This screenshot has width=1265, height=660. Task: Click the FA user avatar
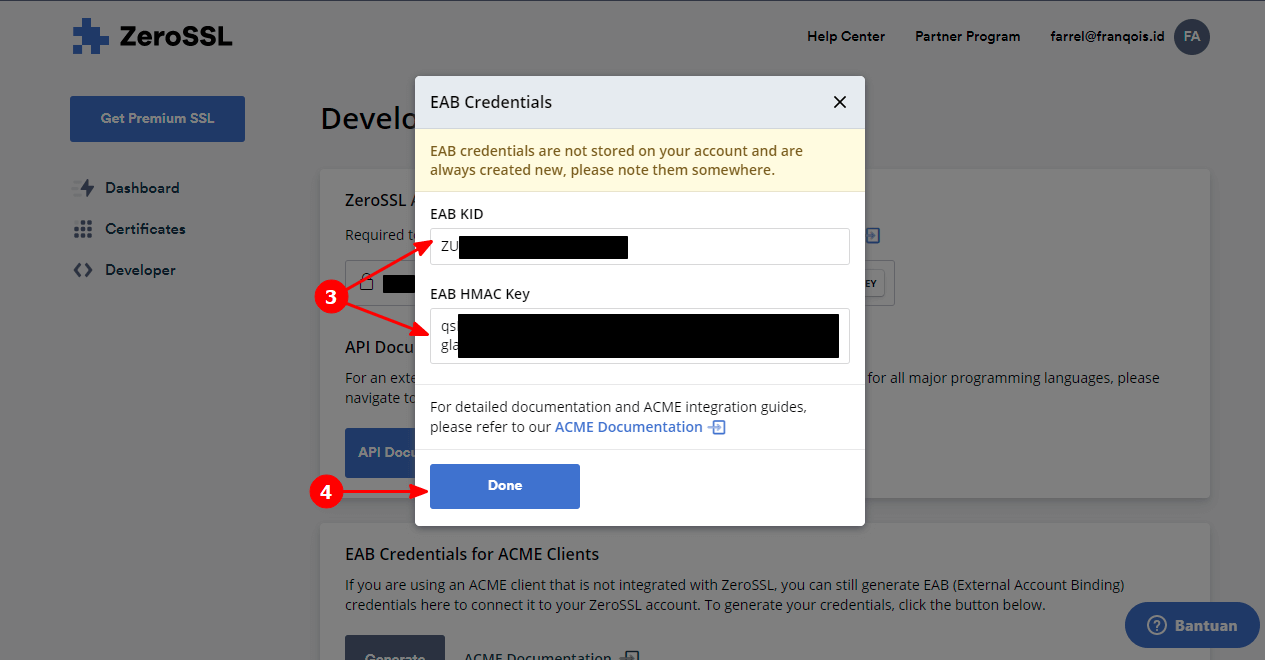point(1192,37)
